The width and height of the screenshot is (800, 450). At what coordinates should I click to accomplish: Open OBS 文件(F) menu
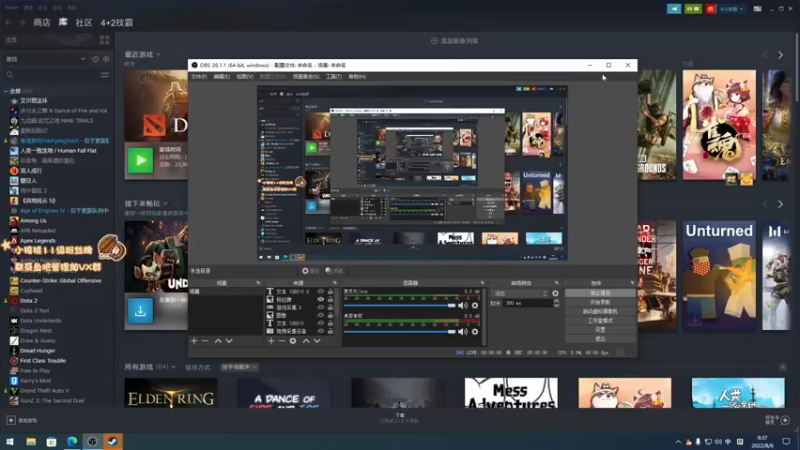coord(199,77)
